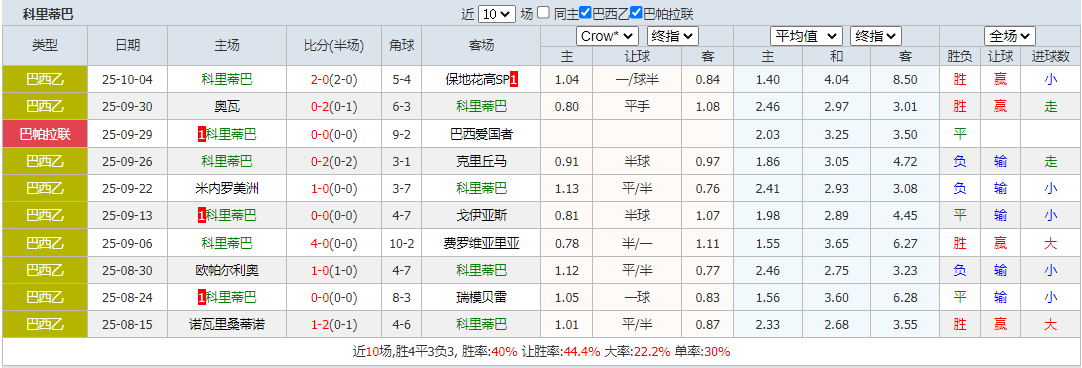The height and width of the screenshot is (368, 1082).
Task: Open score 0-2(0-1) of 25-09-30 match
Action: [335, 106]
